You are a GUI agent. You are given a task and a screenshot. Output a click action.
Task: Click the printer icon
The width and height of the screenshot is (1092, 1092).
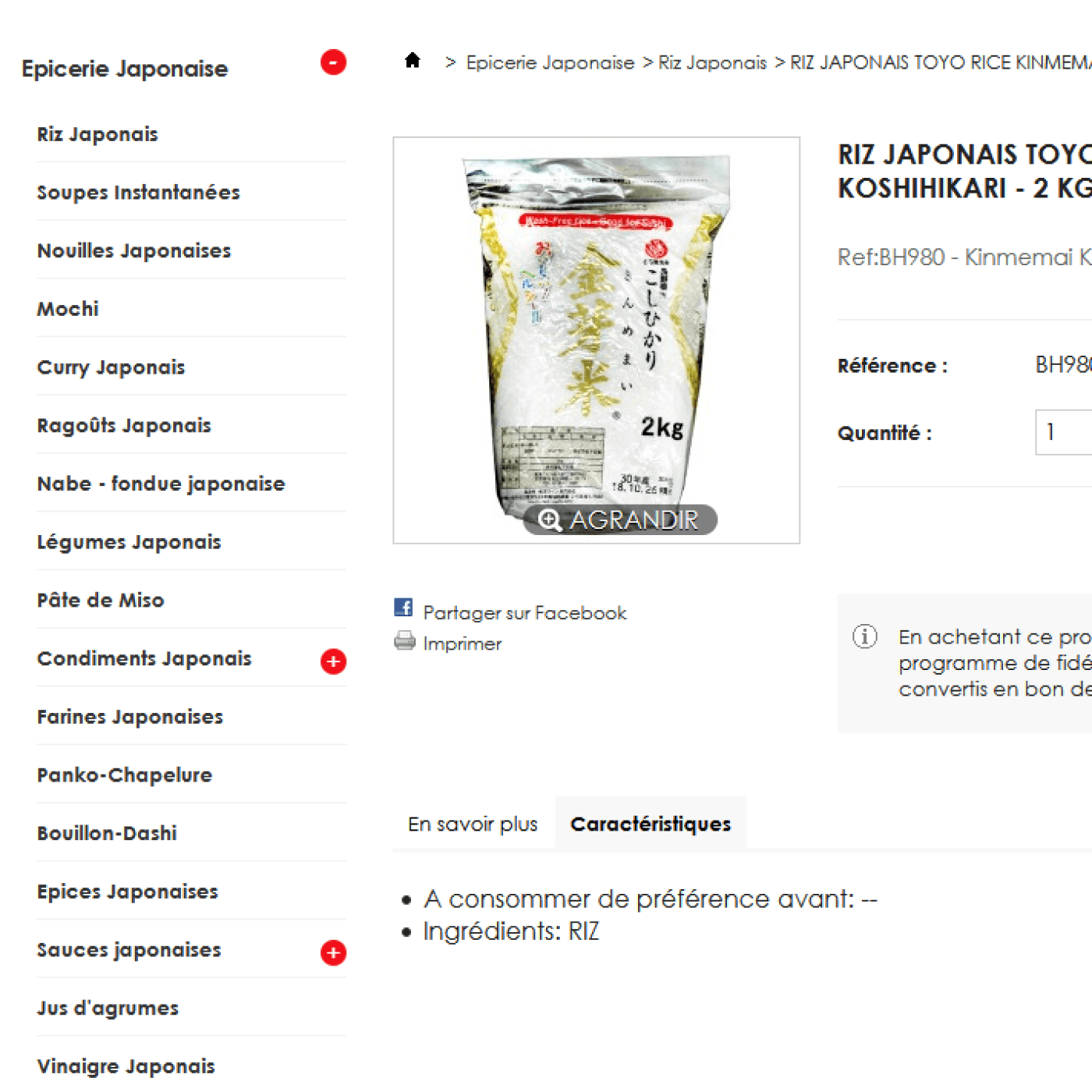405,640
